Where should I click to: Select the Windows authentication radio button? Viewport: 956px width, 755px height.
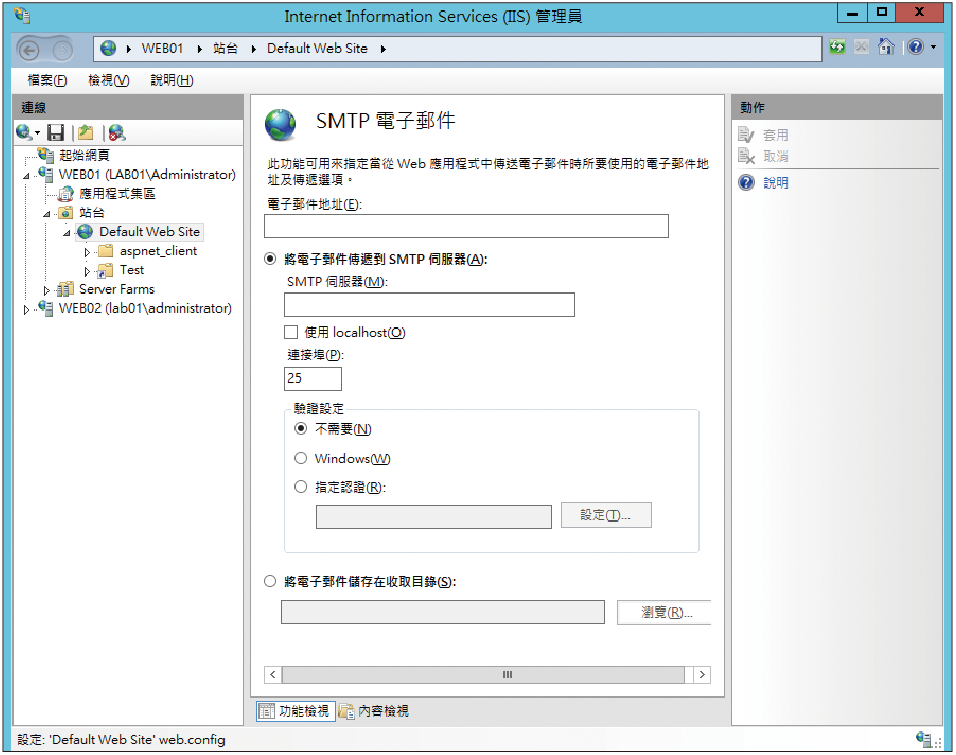[301, 459]
